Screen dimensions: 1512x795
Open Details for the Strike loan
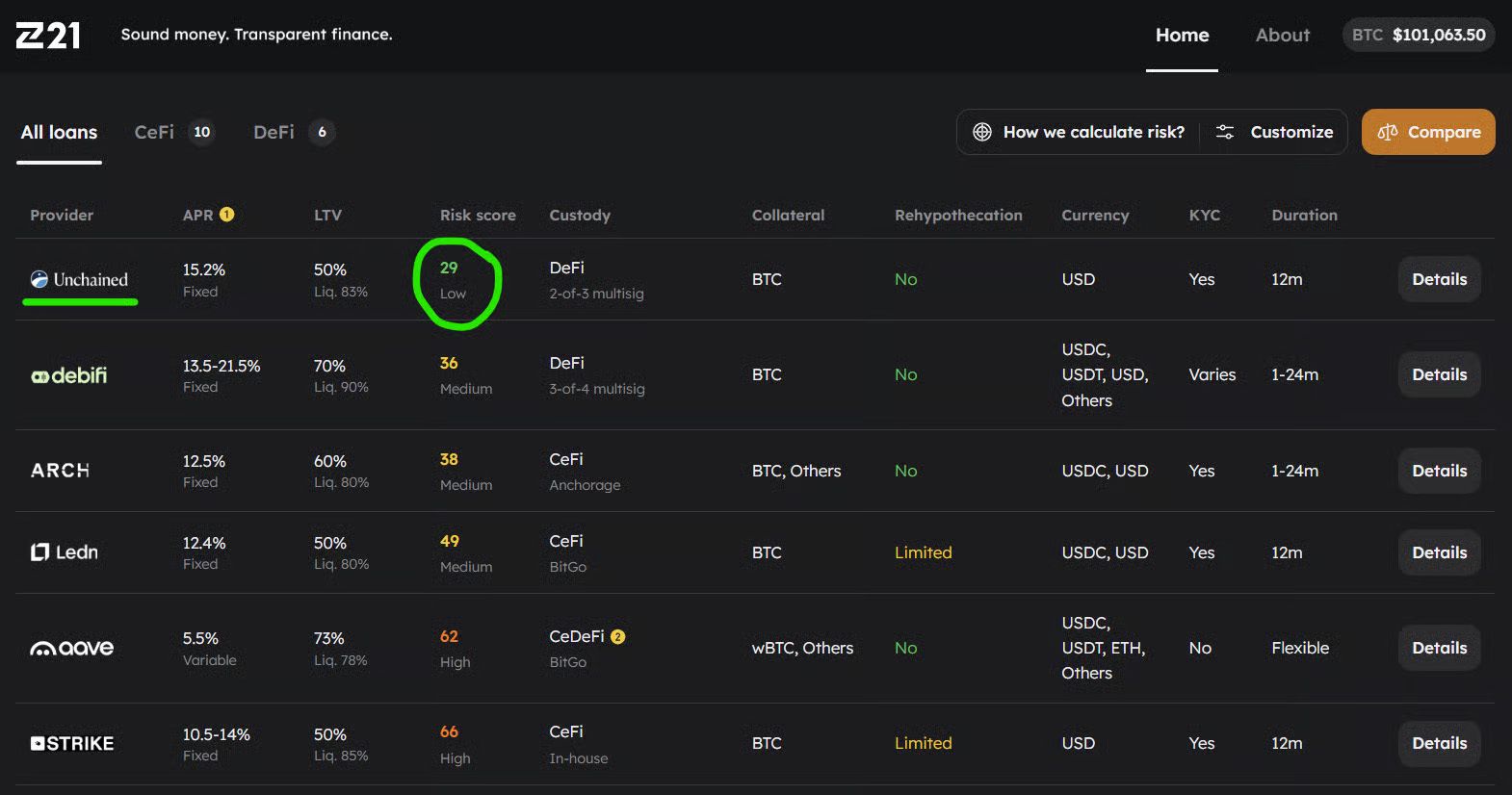[1439, 743]
